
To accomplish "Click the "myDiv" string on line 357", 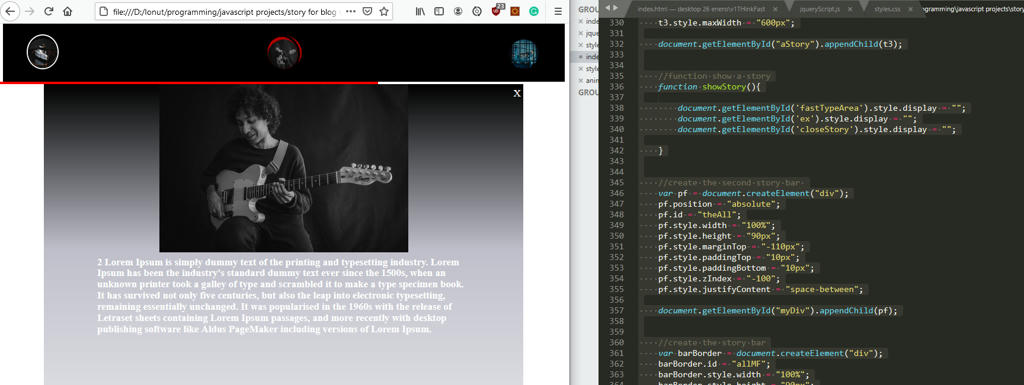I will tap(793, 311).
